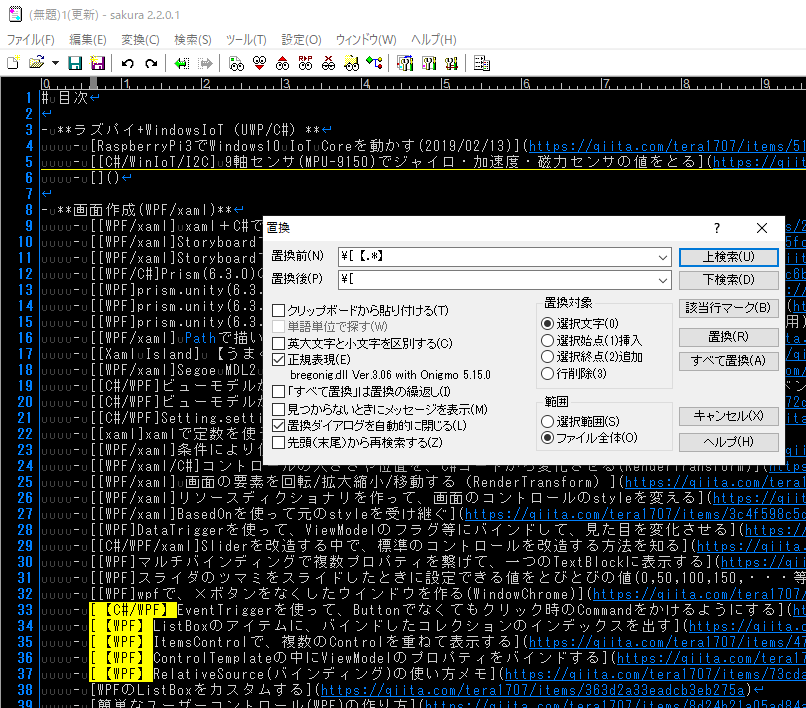Viewport: 806px width, 708px height.
Task: Redo the last undone edit
Action: click(x=151, y=63)
